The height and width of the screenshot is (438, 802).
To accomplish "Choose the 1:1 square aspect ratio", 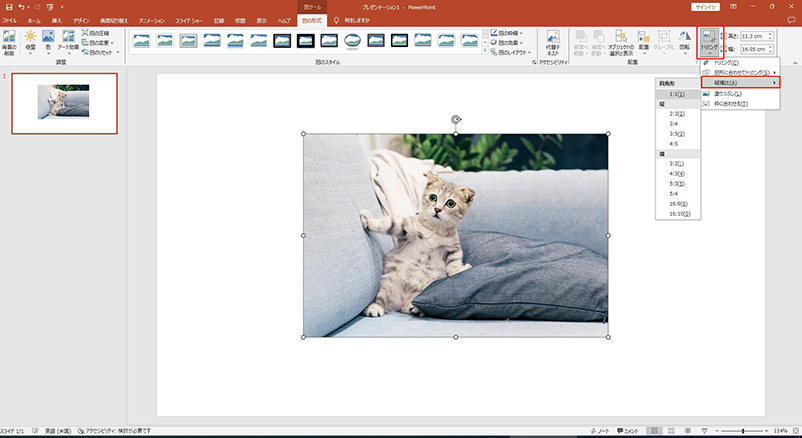I will pyautogui.click(x=677, y=92).
